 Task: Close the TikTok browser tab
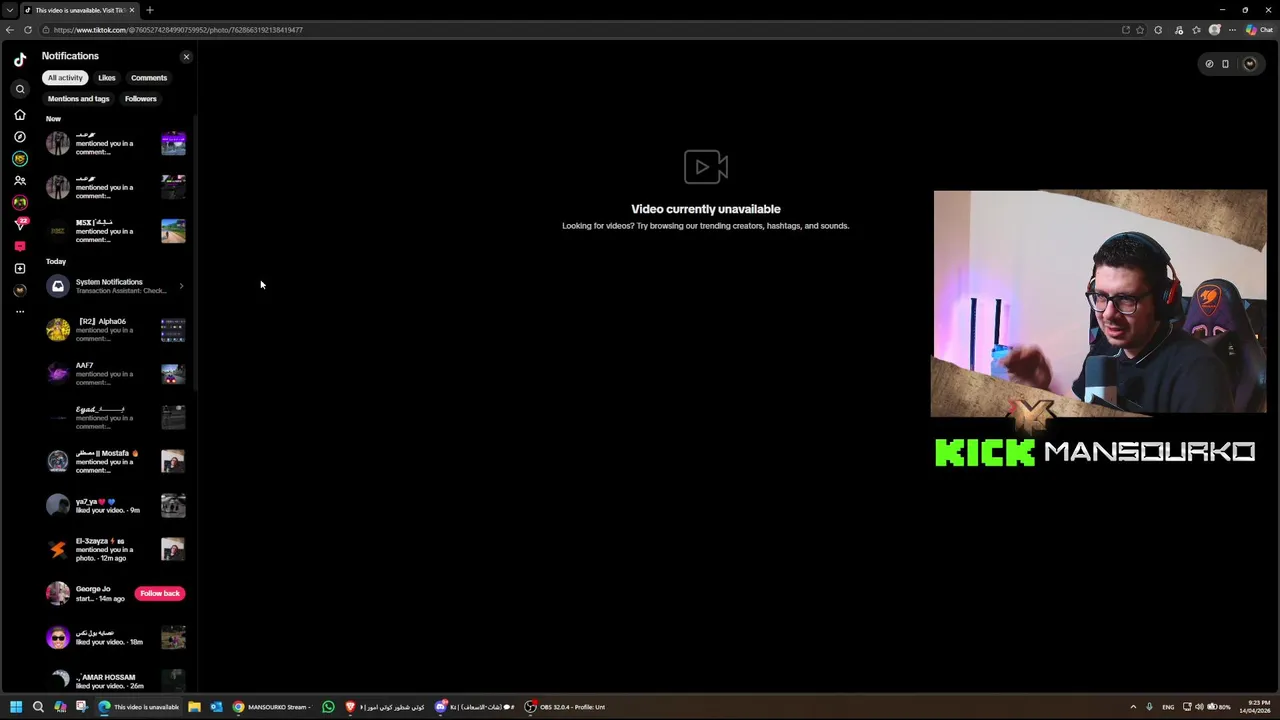[132, 10]
